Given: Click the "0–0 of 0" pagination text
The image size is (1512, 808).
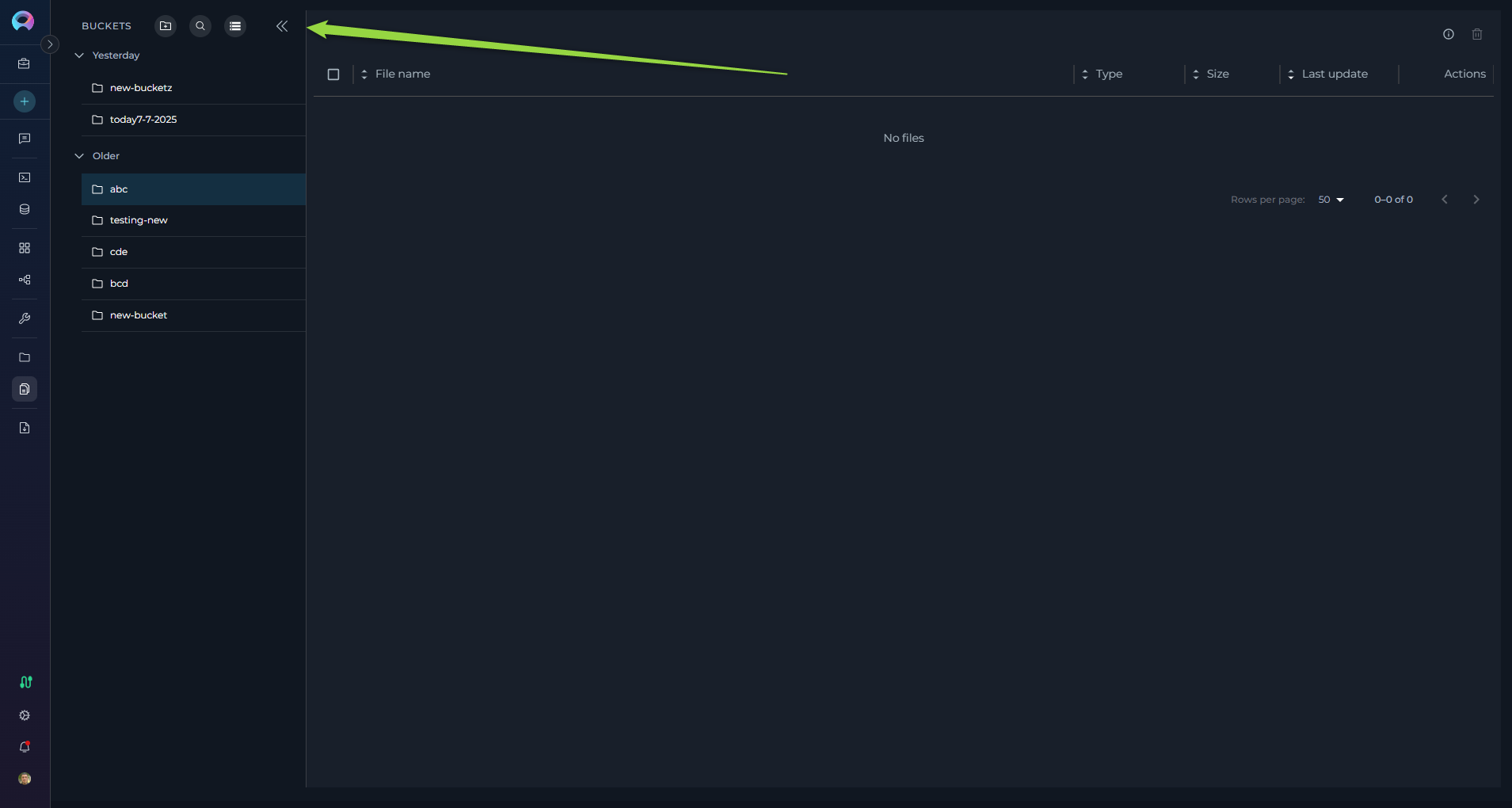Looking at the screenshot, I should [x=1393, y=200].
